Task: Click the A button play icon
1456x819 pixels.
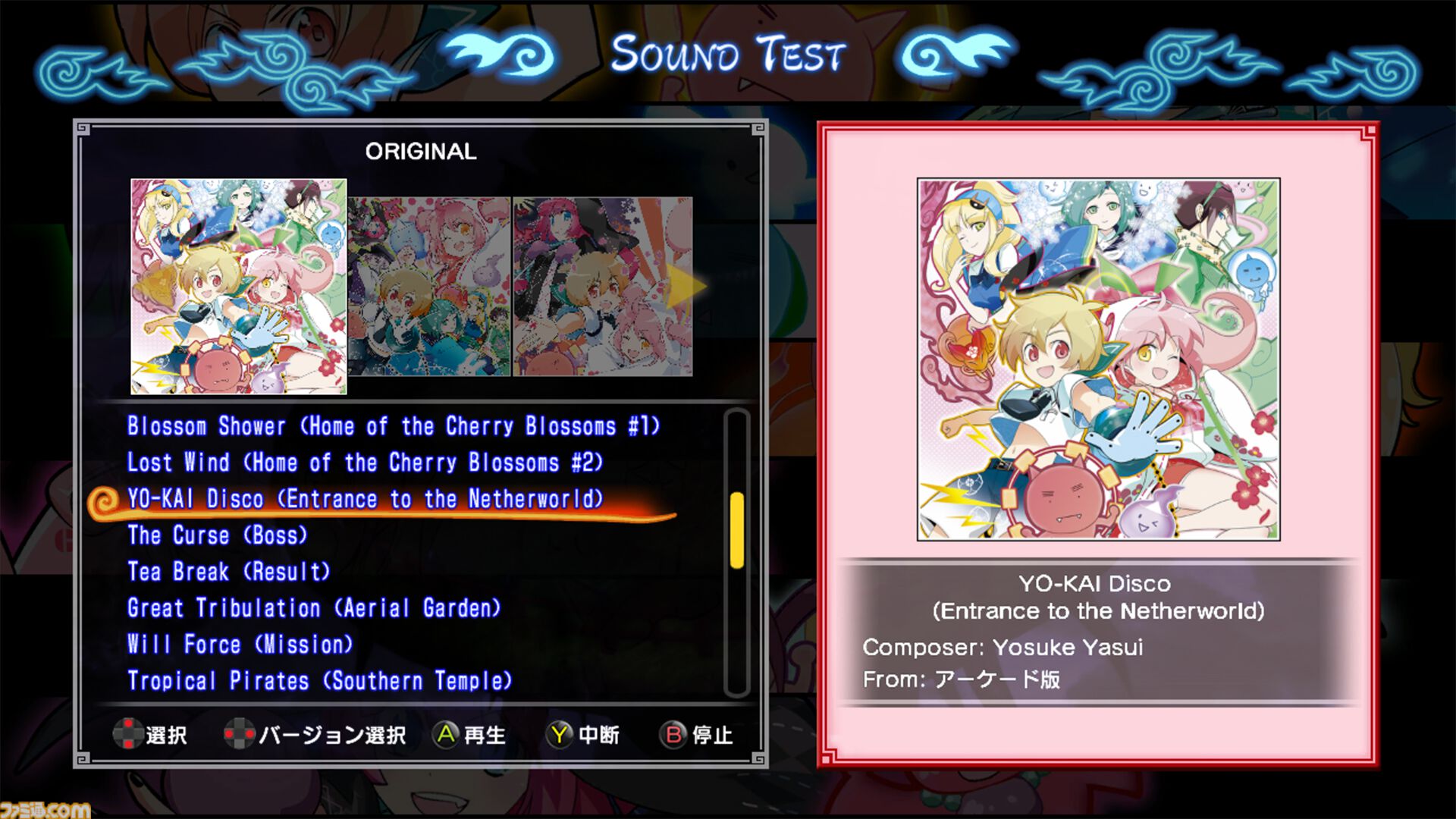Action: click(447, 734)
